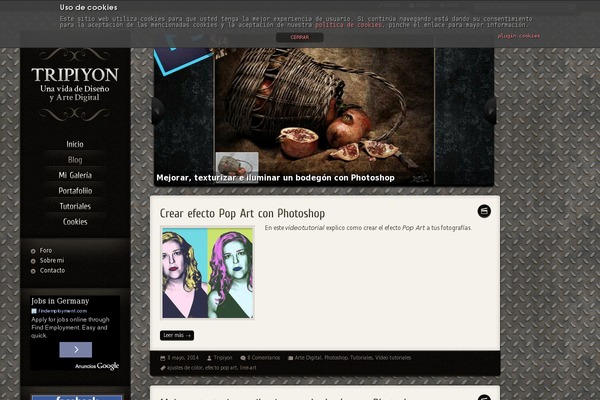
Task: Select the basket thumbnail in the slider
Action: tap(237, 167)
